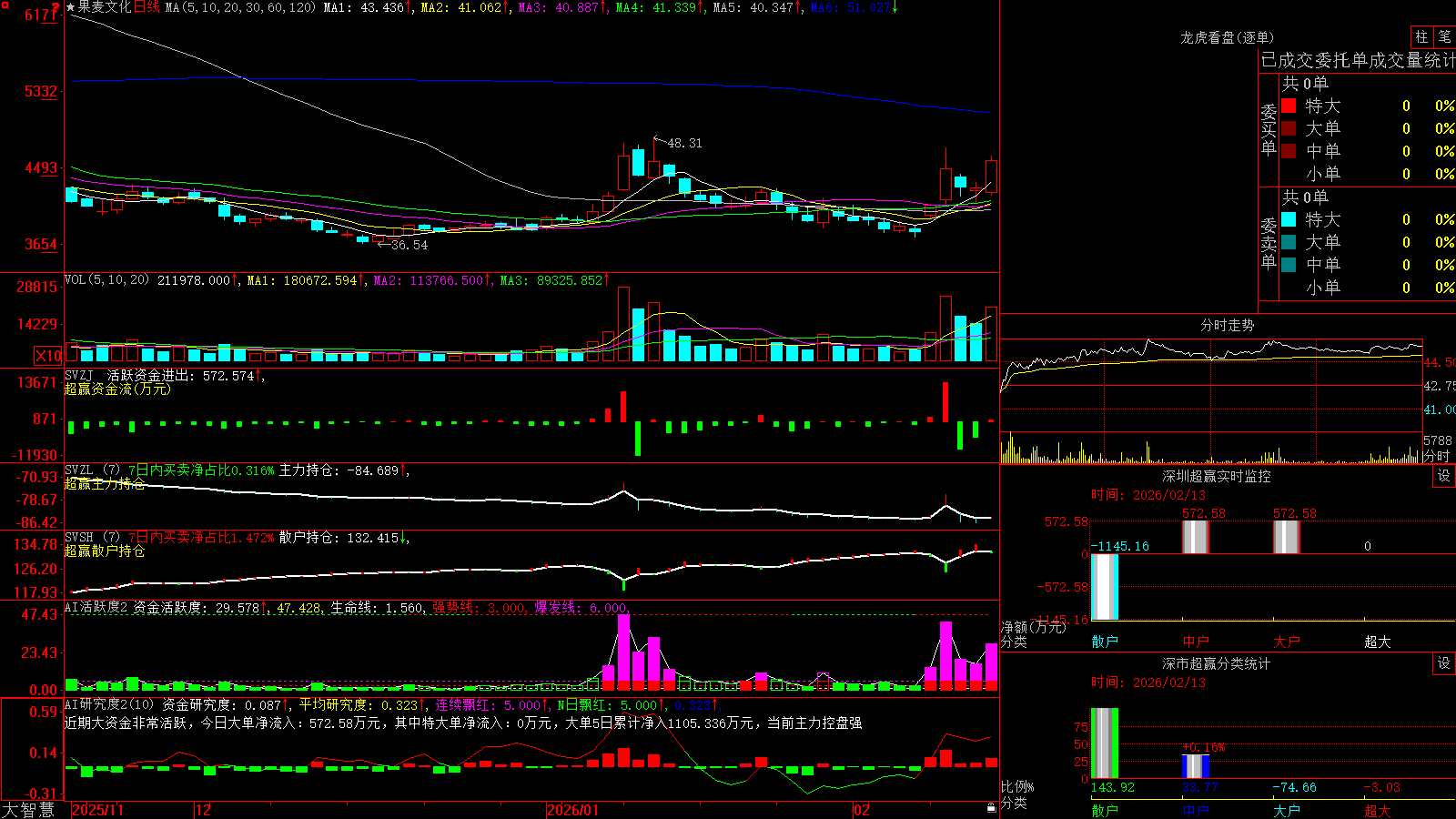Open VOL(5,10,20) indicator settings
1456x819 pixels.
[106, 280]
